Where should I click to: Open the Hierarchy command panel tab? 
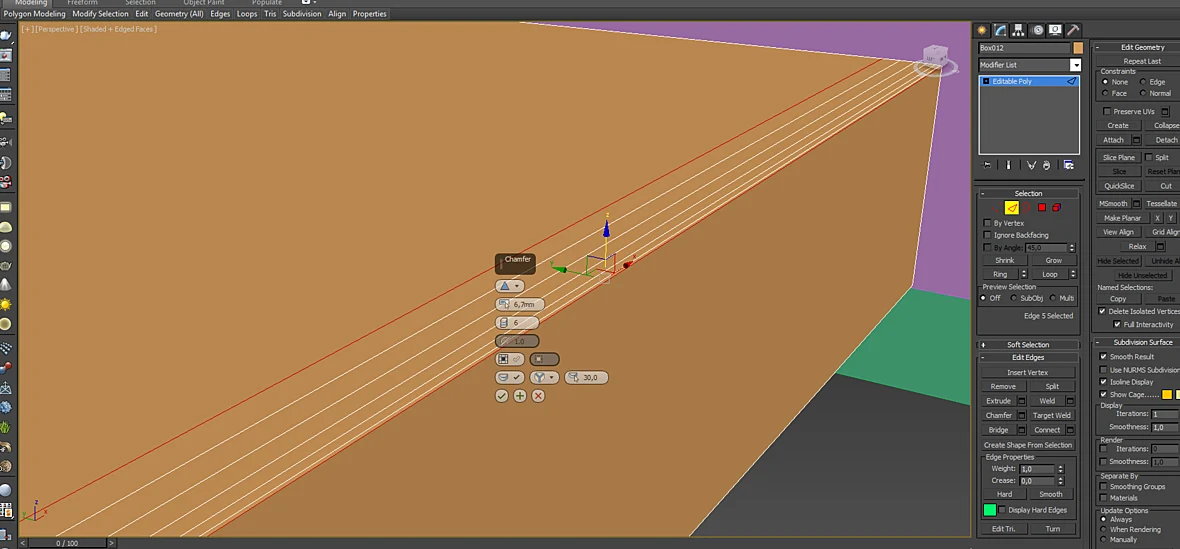1018,30
